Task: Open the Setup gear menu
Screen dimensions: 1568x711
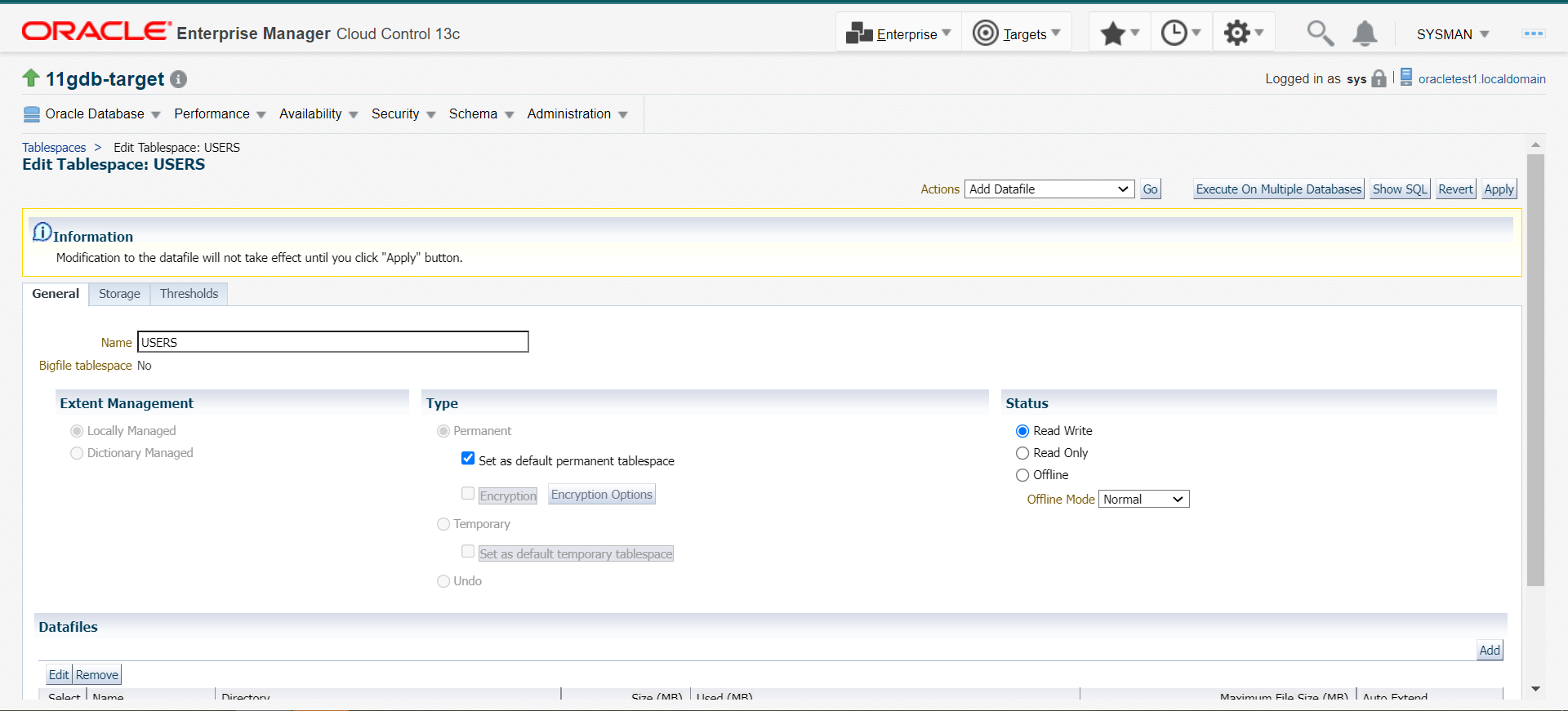Action: pyautogui.click(x=1237, y=33)
